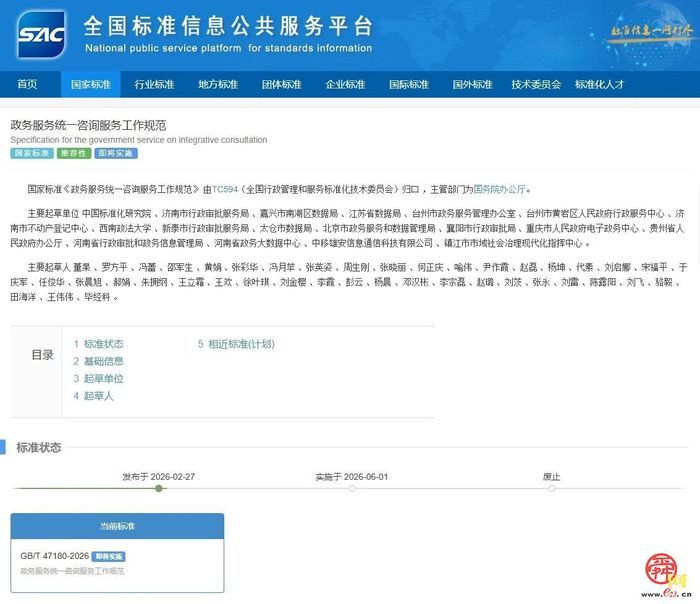Navigate to 标准化人才 section

600,85
